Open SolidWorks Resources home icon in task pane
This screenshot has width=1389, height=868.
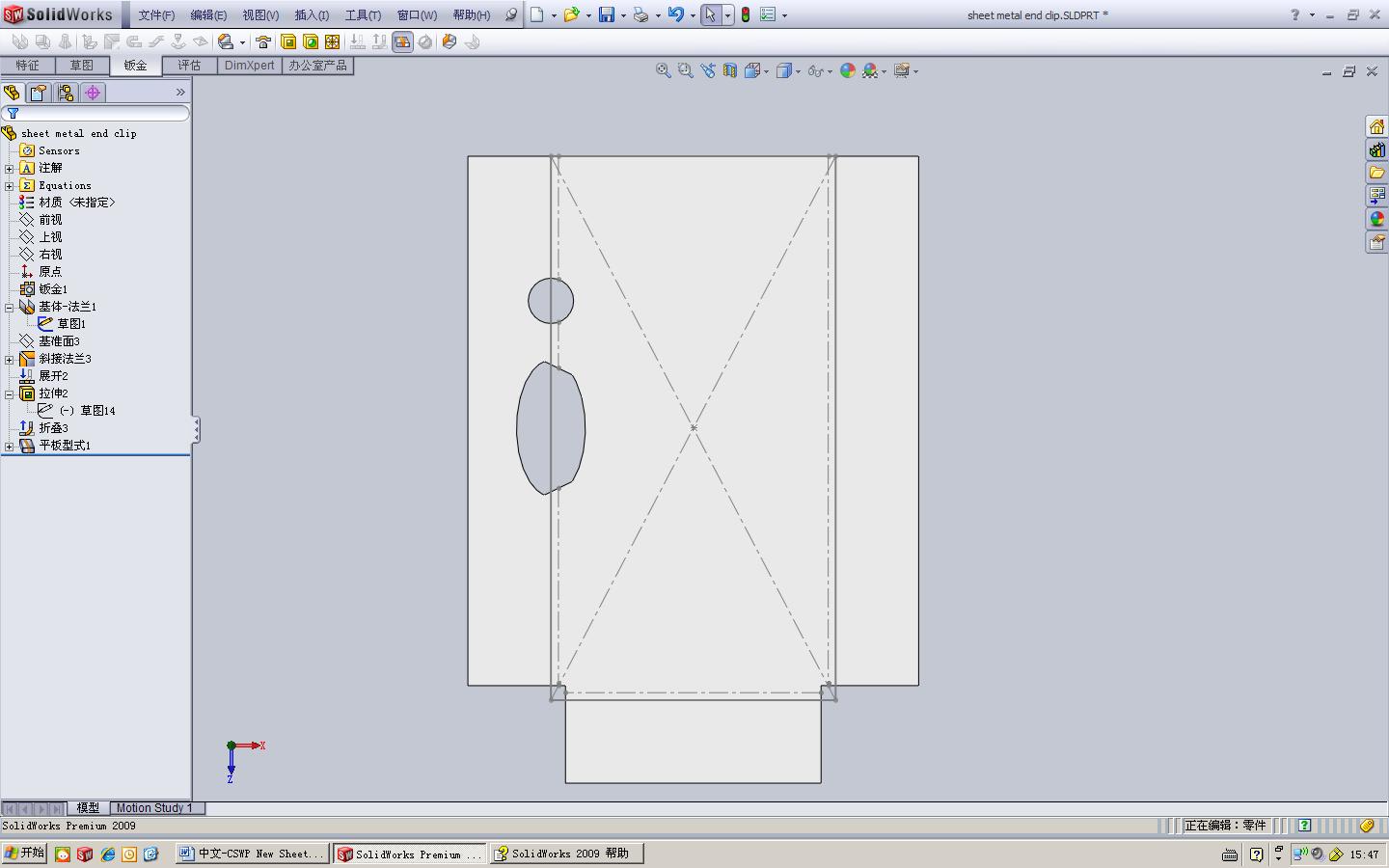click(x=1376, y=126)
